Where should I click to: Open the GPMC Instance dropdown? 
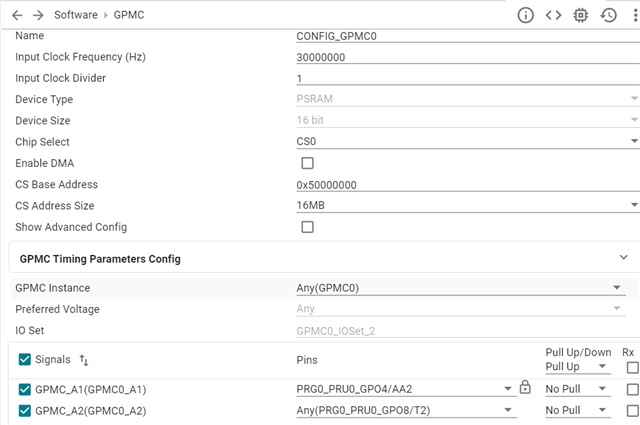click(460, 288)
